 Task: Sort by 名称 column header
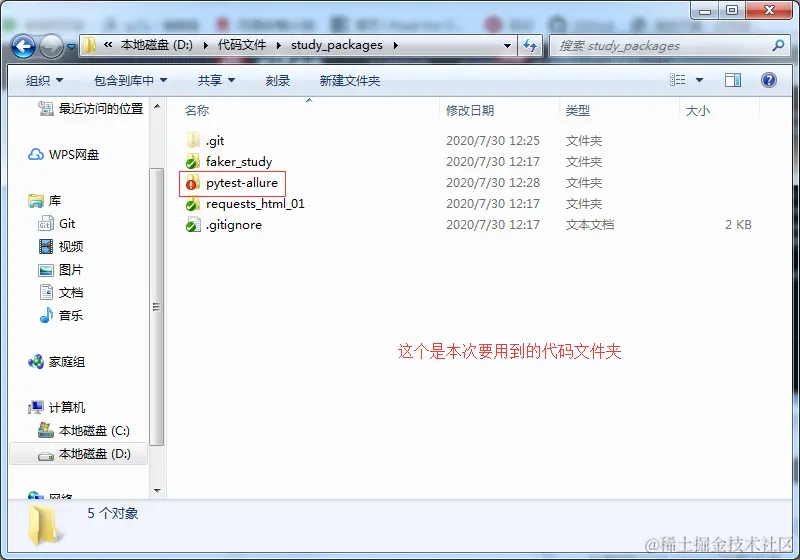pyautogui.click(x=196, y=110)
